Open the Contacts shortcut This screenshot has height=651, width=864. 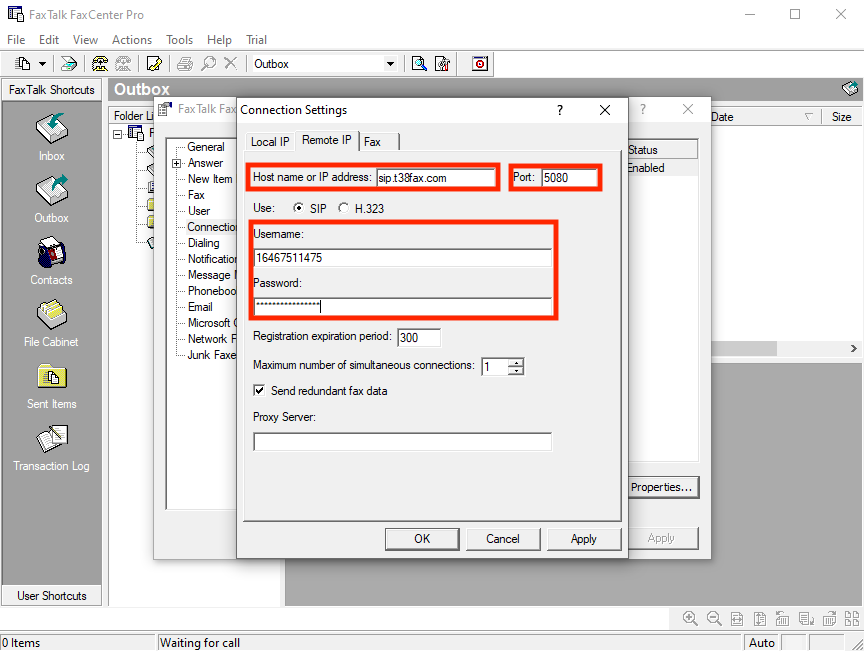[x=51, y=261]
